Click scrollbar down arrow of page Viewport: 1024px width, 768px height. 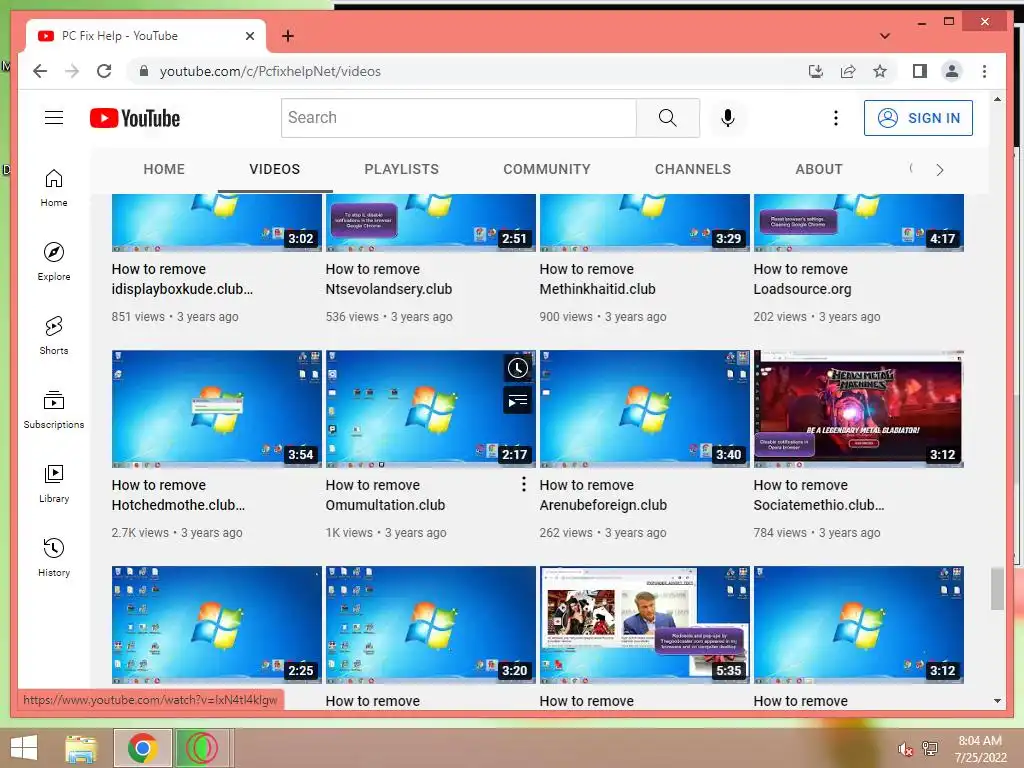997,701
